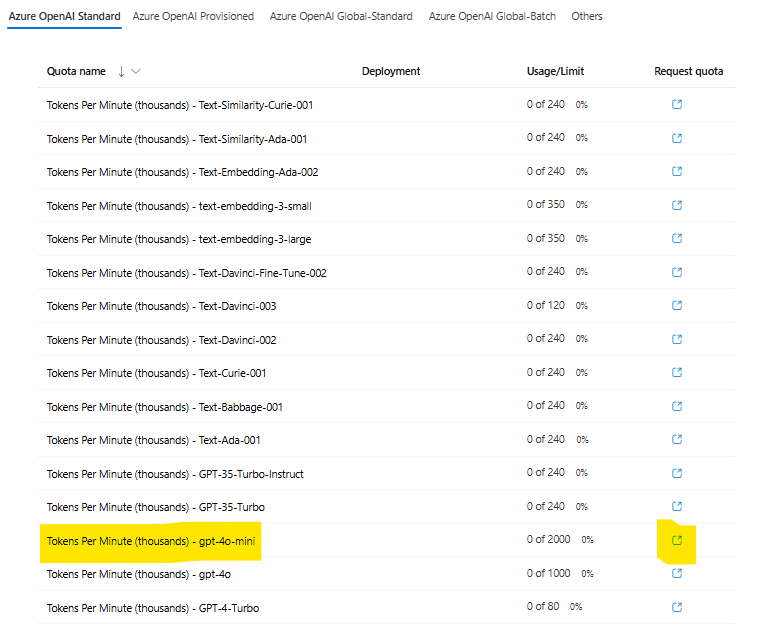This screenshot has width=762, height=628.
Task: Request quota for gpt-4o-mini
Action: [677, 541]
